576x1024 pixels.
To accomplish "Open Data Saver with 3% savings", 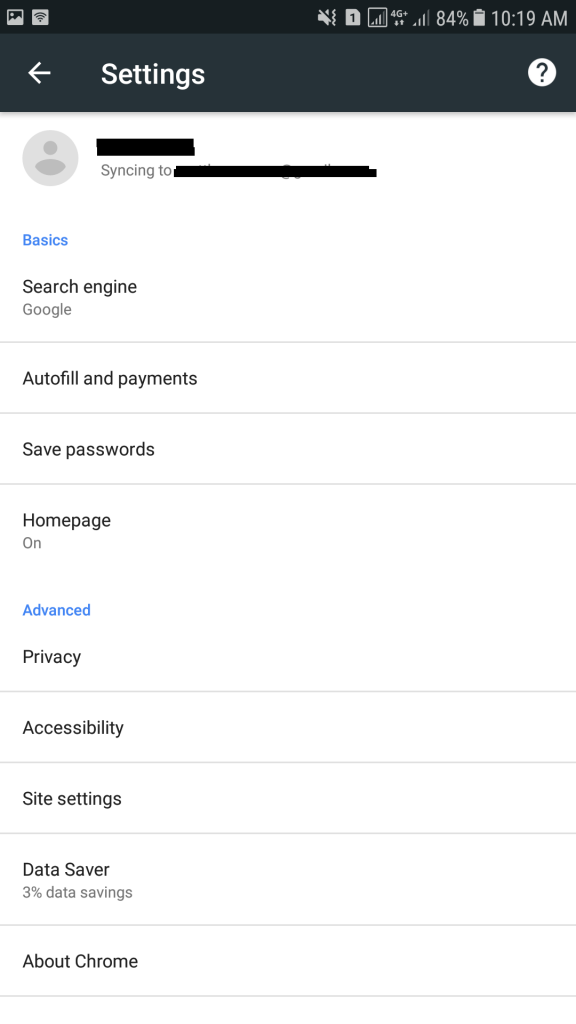I will (x=288, y=880).
